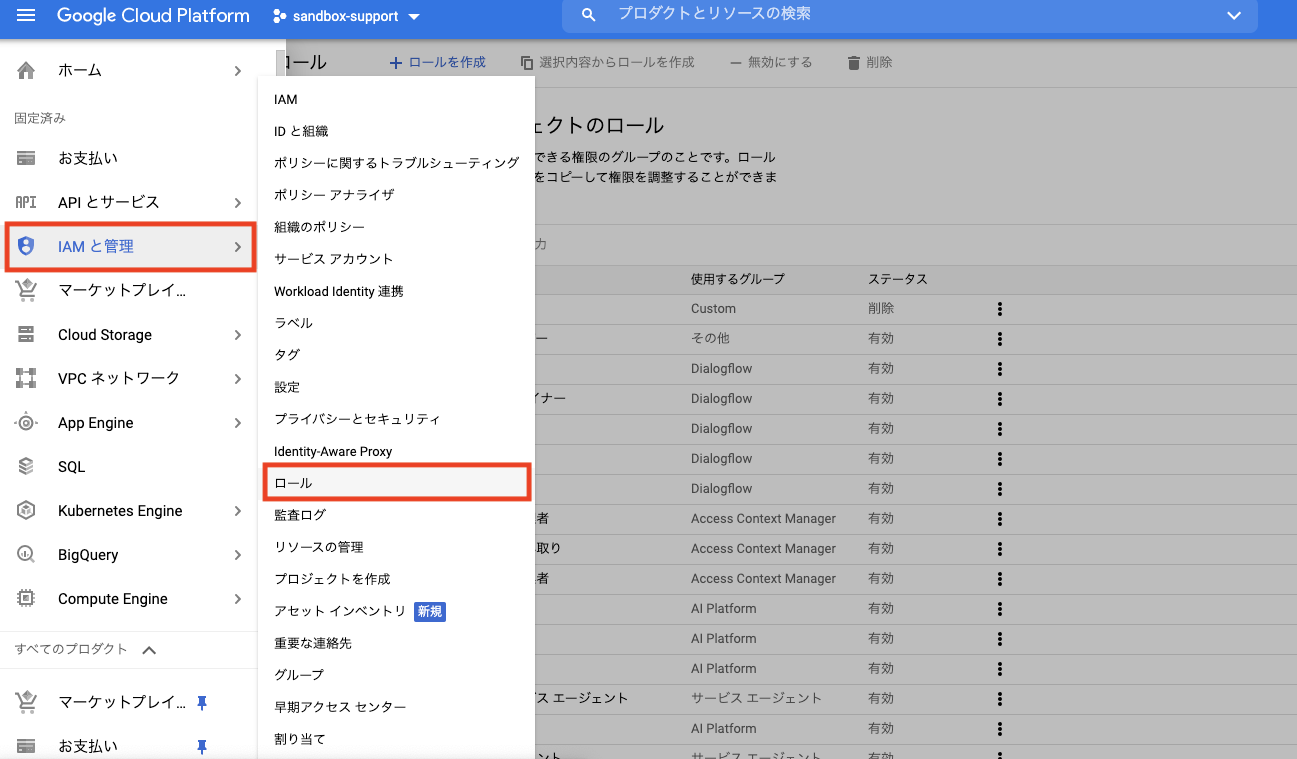Click the minus icon next to 無効にする
Image resolution: width=1297 pixels, height=759 pixels.
[x=736, y=62]
